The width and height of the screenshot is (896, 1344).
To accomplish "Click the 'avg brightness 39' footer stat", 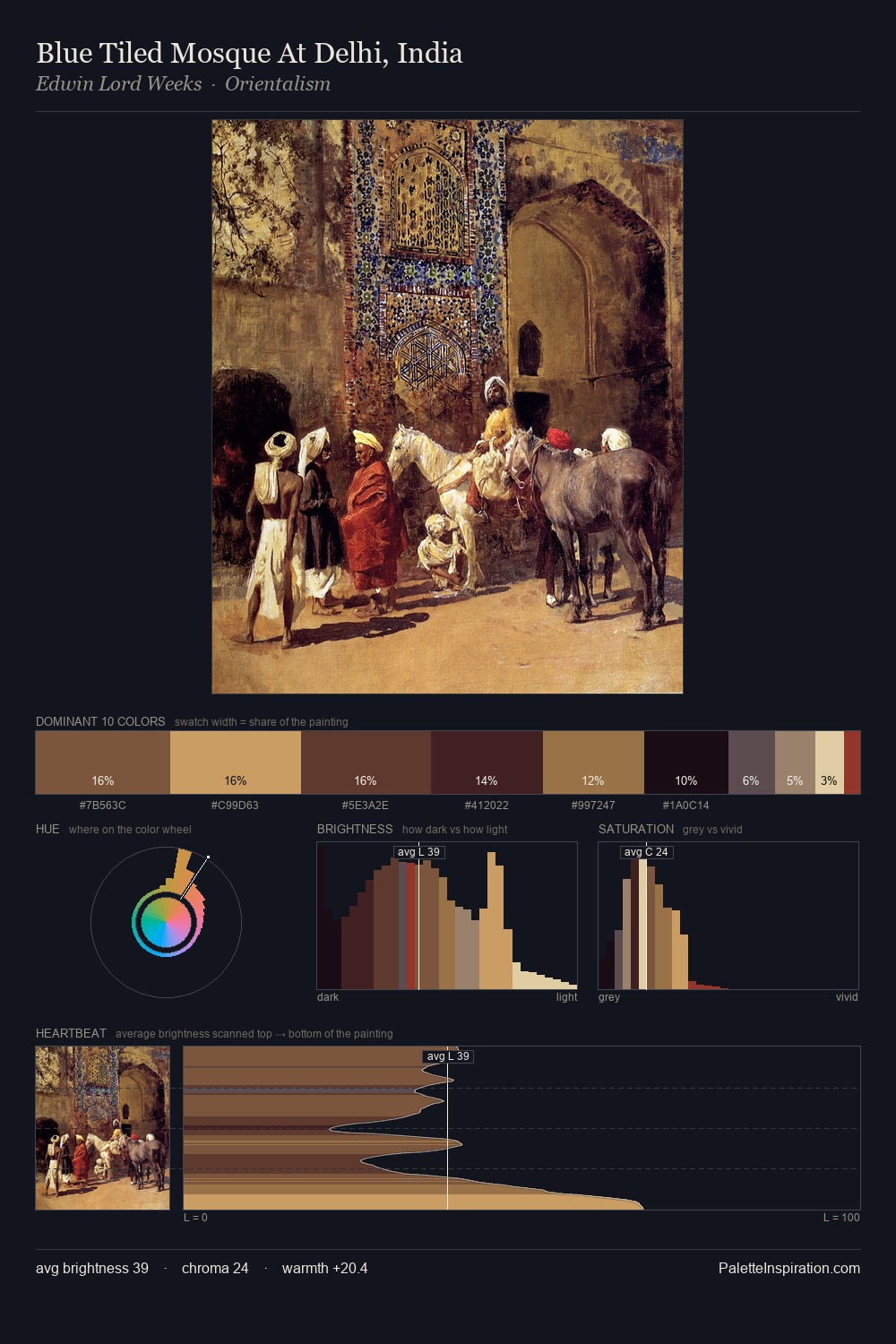I will click(92, 1268).
